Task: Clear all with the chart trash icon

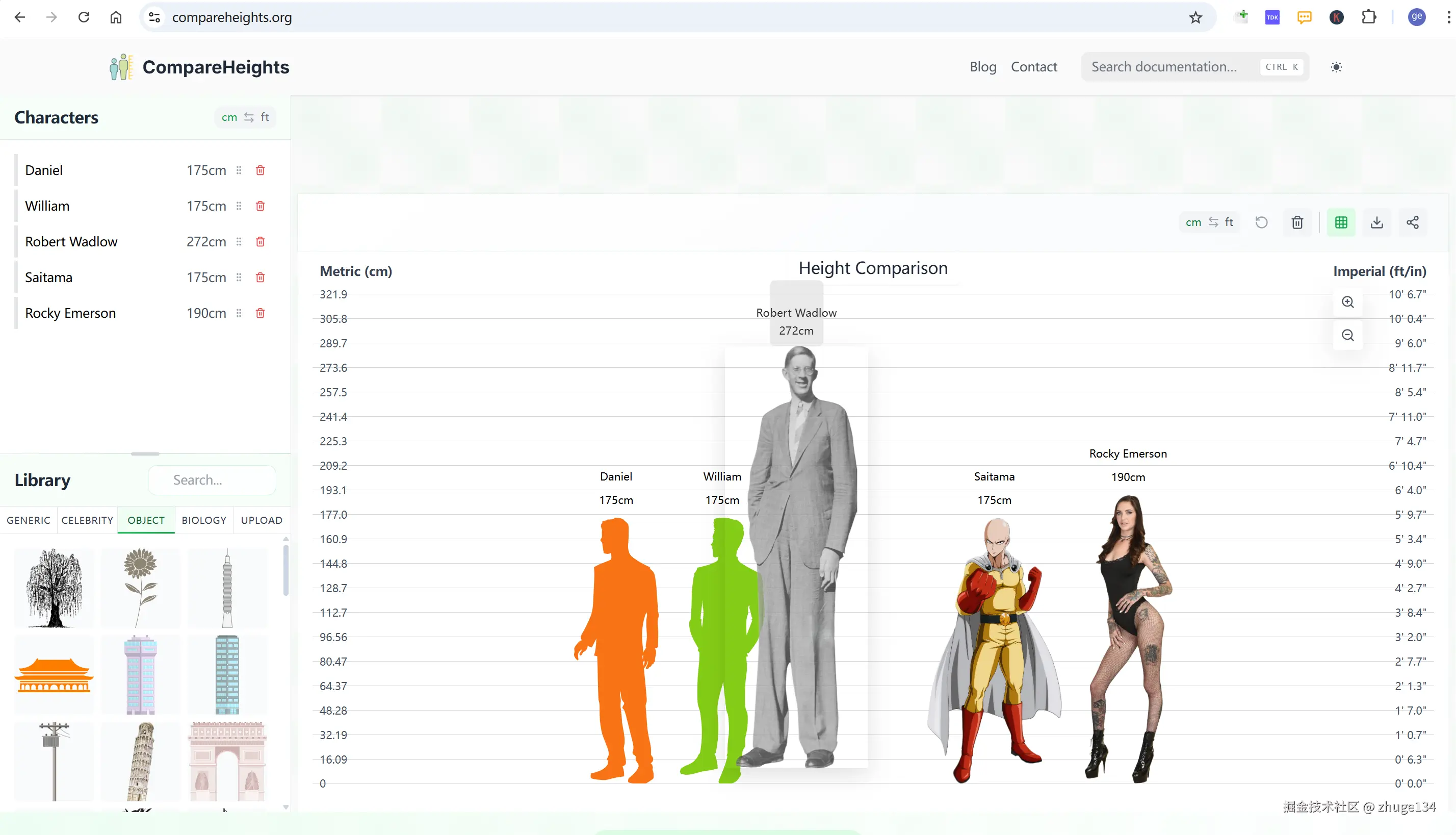Action: click(1297, 222)
